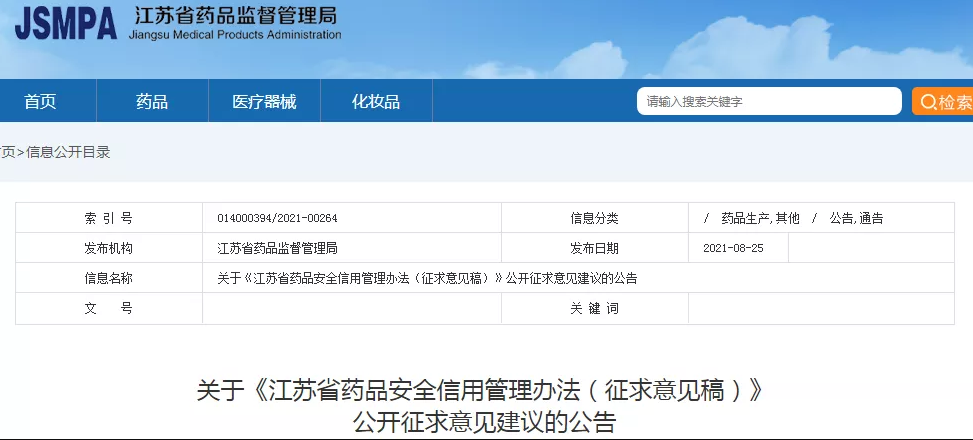
Task: Click the 信息名称 row title text
Action: pyautogui.click(x=427, y=279)
